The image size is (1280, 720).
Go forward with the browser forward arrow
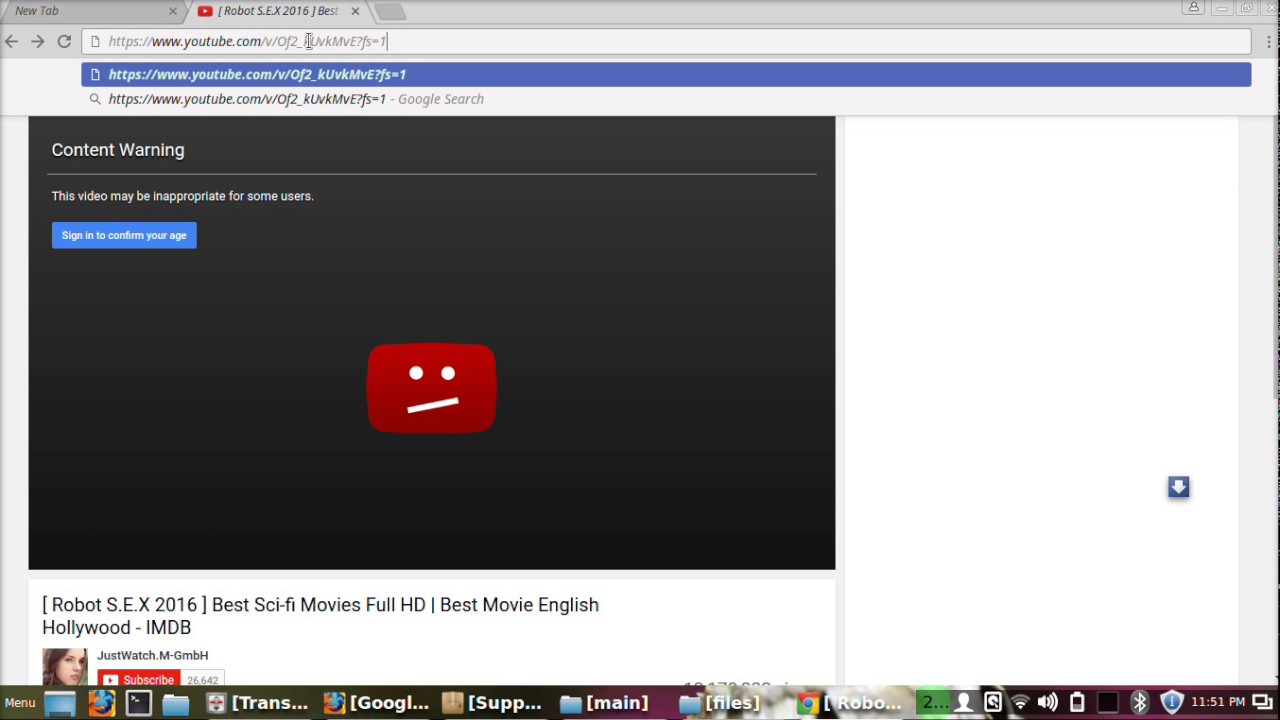(37, 41)
